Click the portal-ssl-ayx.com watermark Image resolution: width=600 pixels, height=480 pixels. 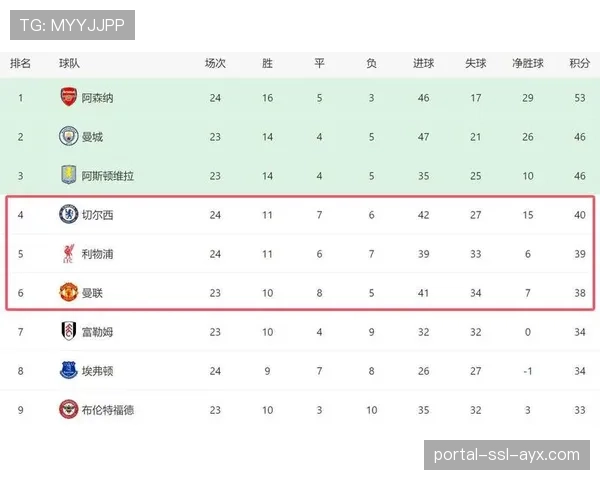pos(506,455)
